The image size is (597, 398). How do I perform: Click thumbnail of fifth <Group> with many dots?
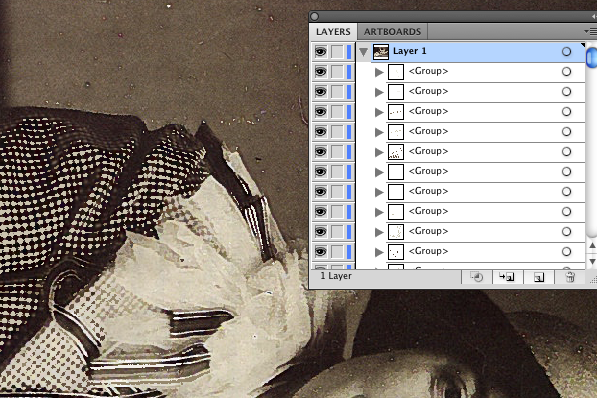pos(396,152)
